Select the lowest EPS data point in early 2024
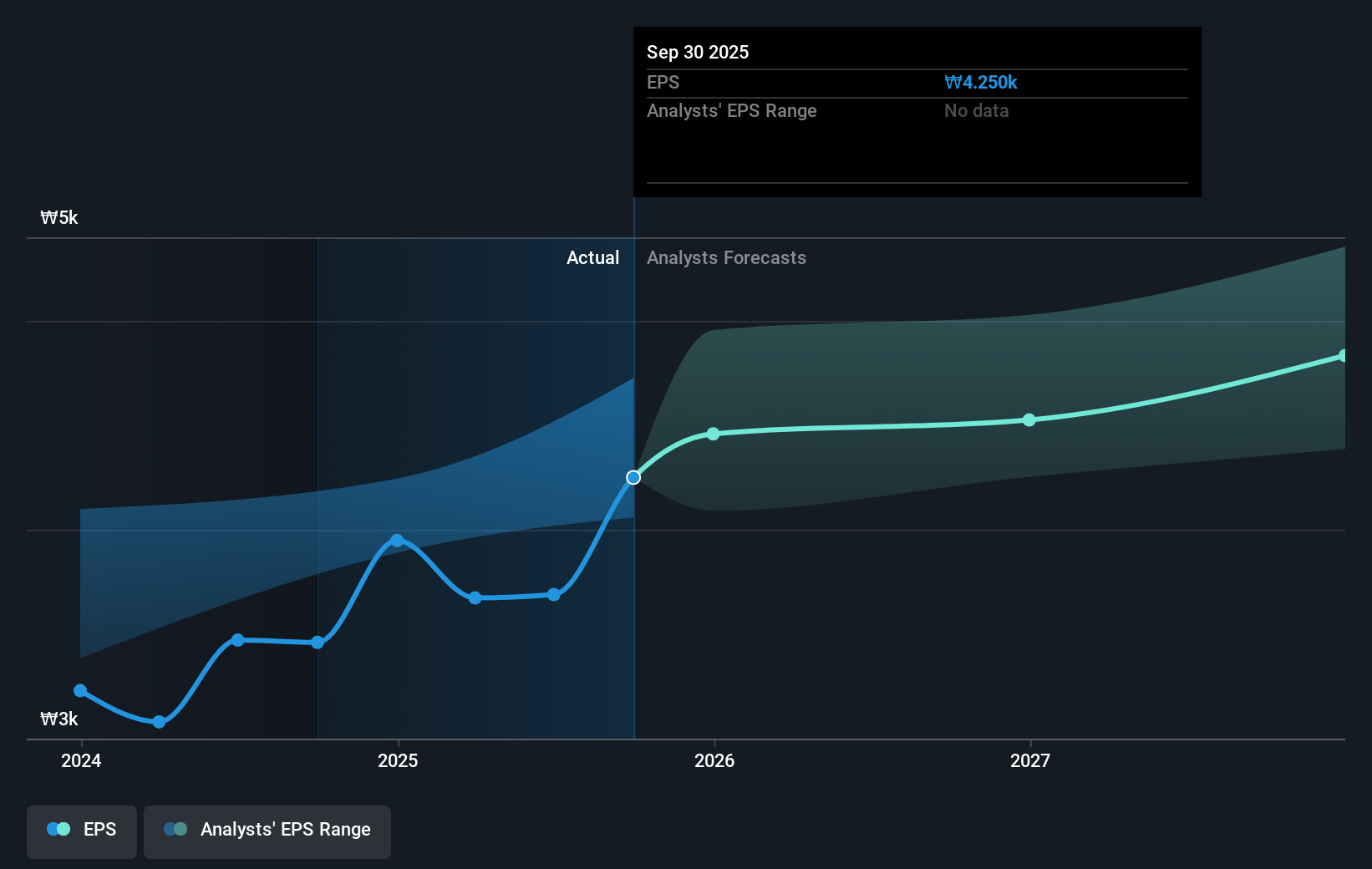 159,722
